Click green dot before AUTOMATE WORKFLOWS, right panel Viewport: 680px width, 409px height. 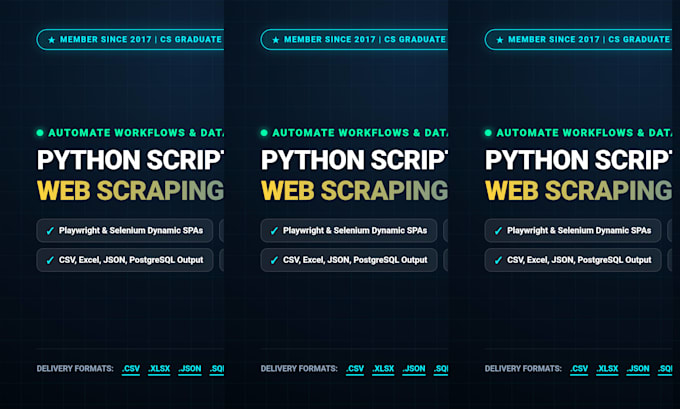point(488,133)
